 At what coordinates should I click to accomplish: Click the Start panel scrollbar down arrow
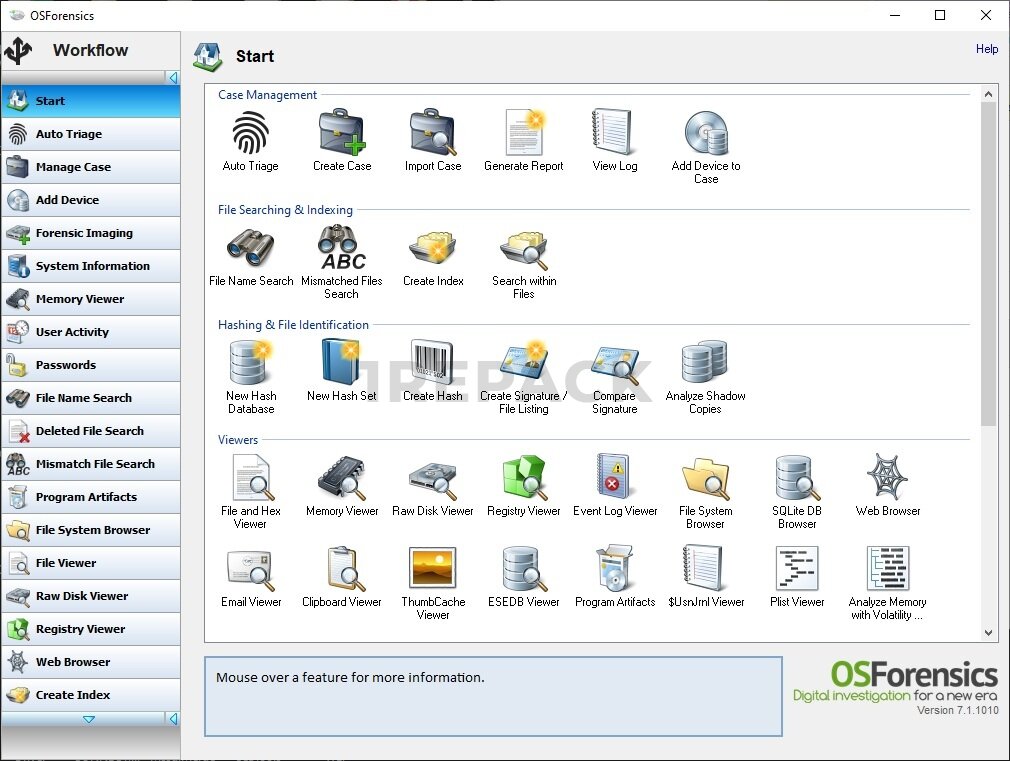point(989,633)
